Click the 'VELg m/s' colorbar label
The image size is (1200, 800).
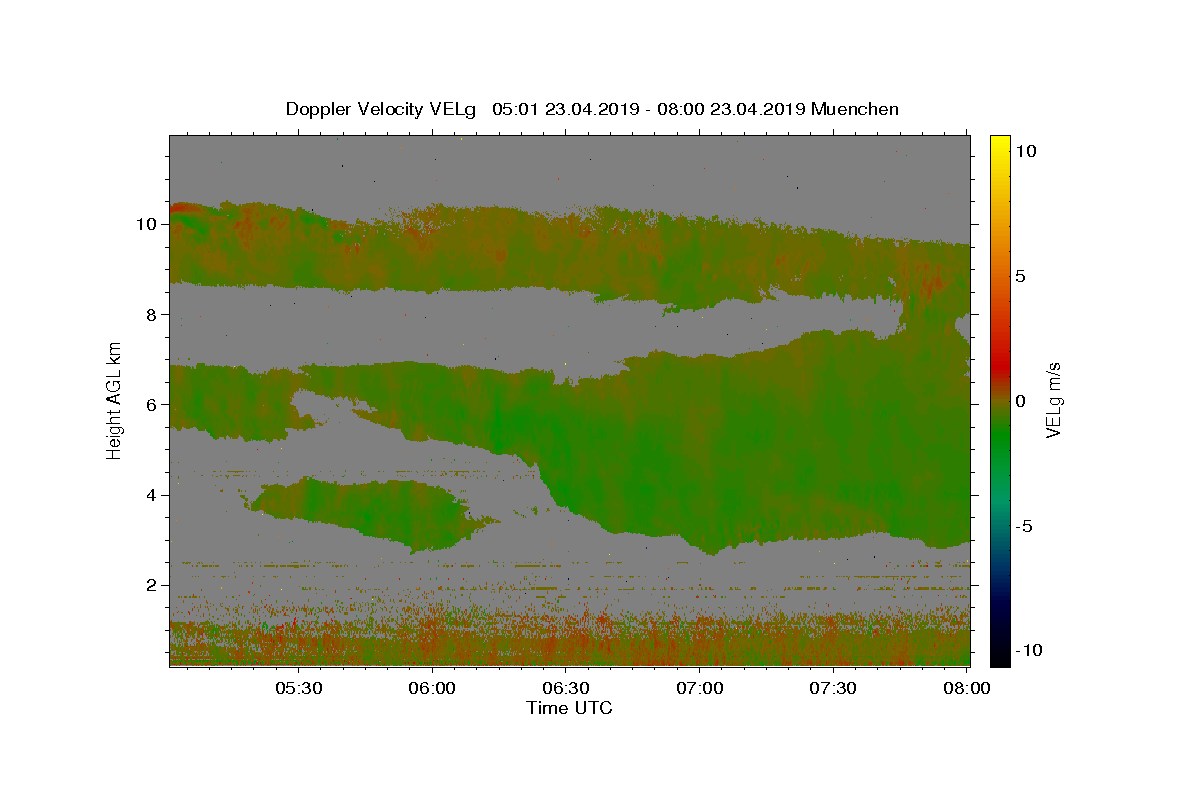pyautogui.click(x=1053, y=400)
